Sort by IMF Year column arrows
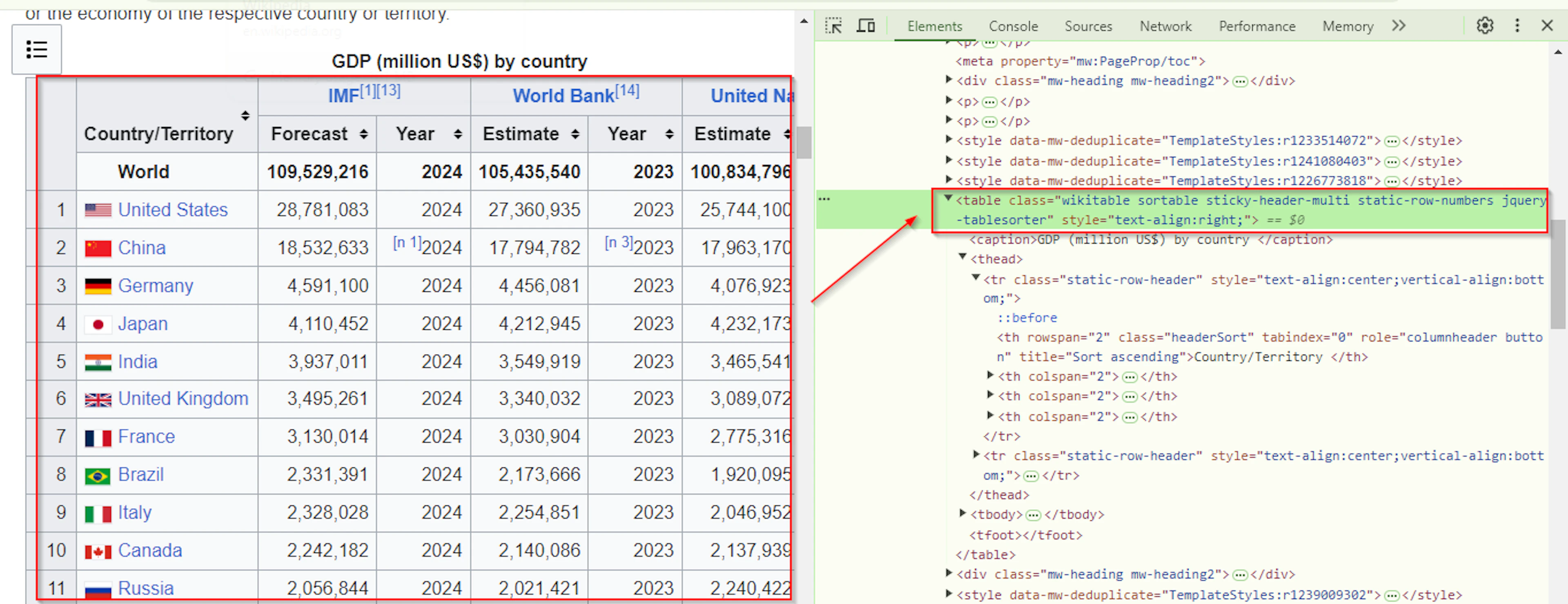 (458, 134)
